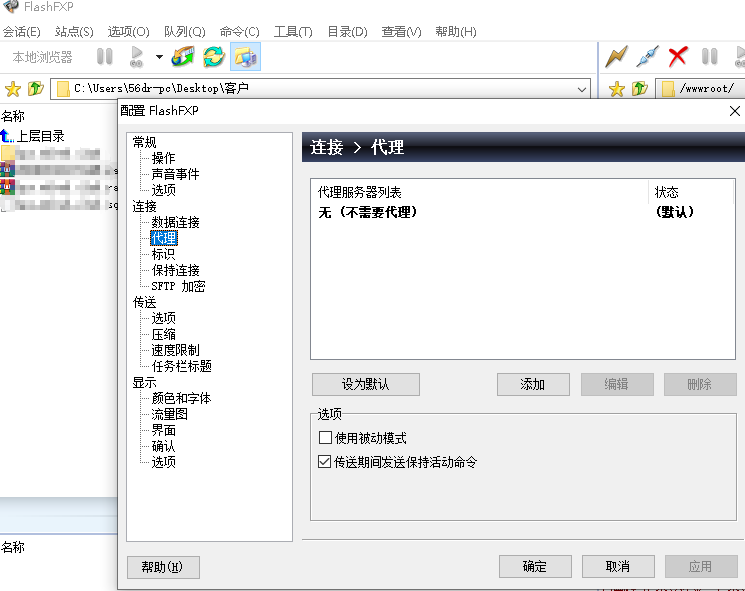
Task: Select 任务栏标题 in the settings tree
Action: (181, 366)
